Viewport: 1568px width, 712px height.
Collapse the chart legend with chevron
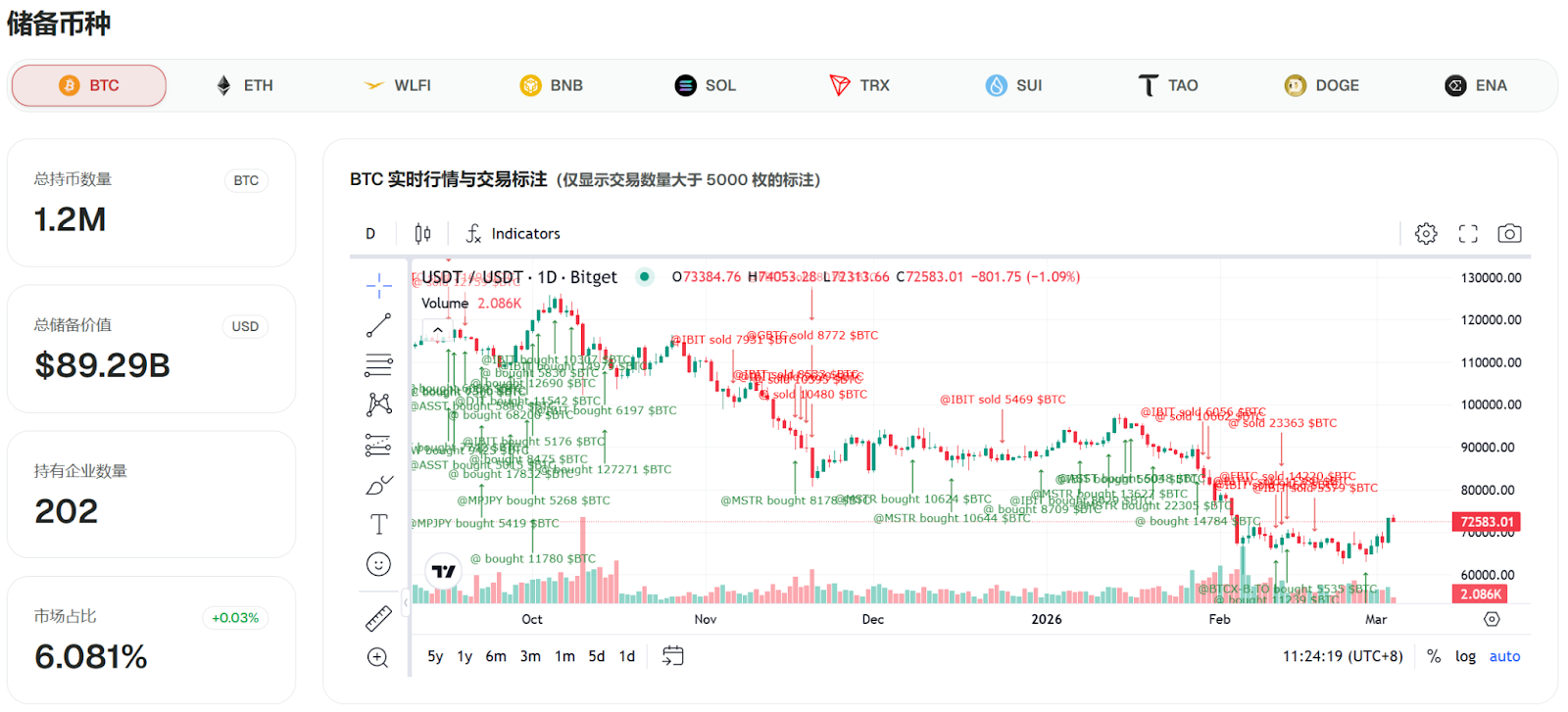[437, 331]
